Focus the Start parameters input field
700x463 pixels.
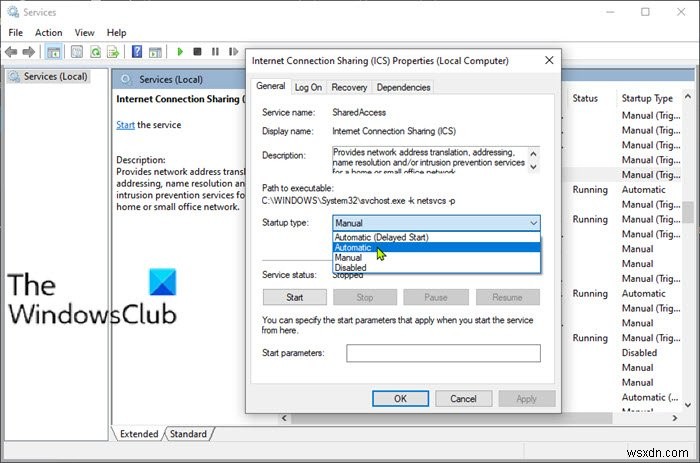[443, 353]
